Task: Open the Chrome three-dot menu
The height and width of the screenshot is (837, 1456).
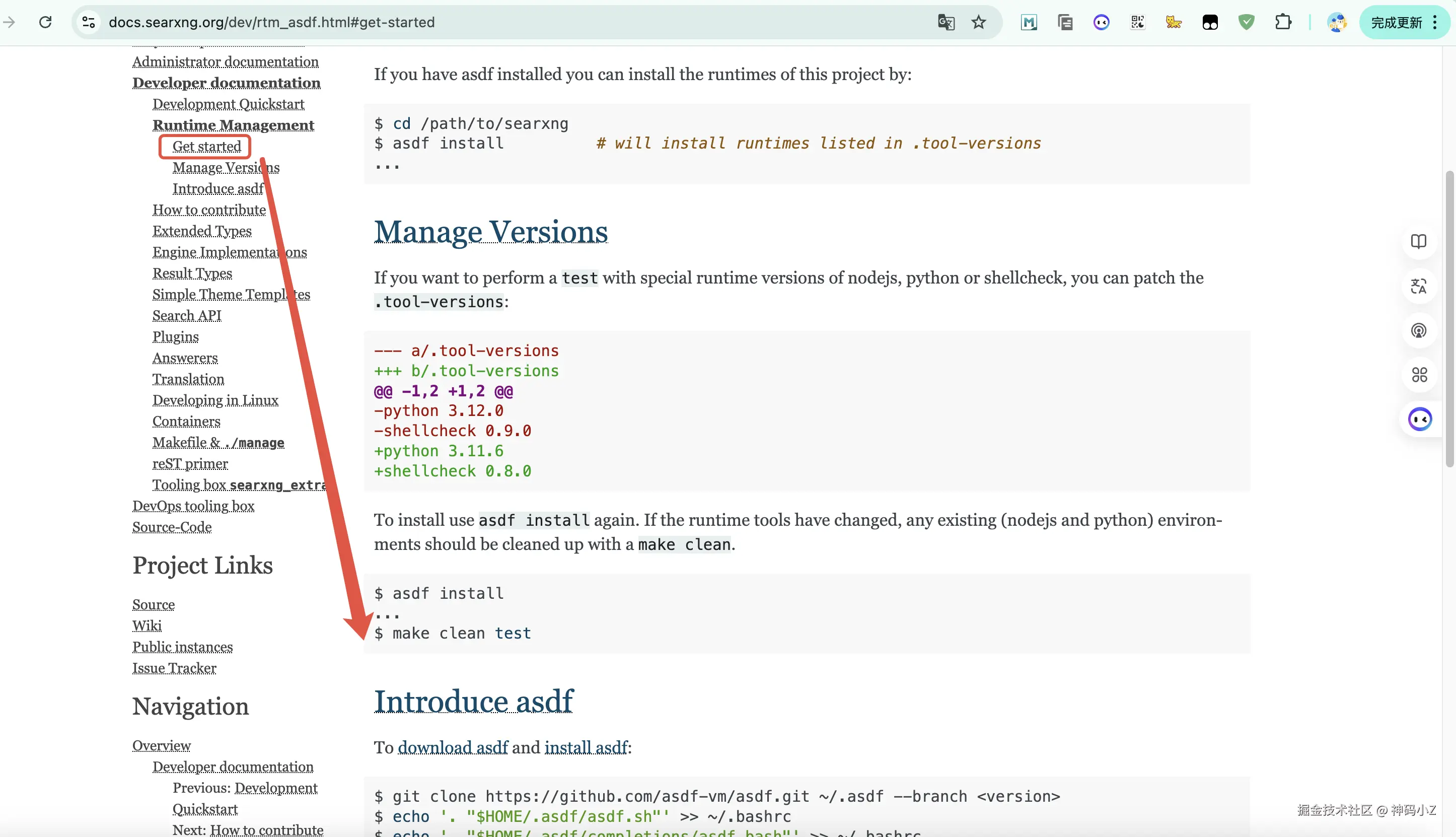Action: point(1435,23)
